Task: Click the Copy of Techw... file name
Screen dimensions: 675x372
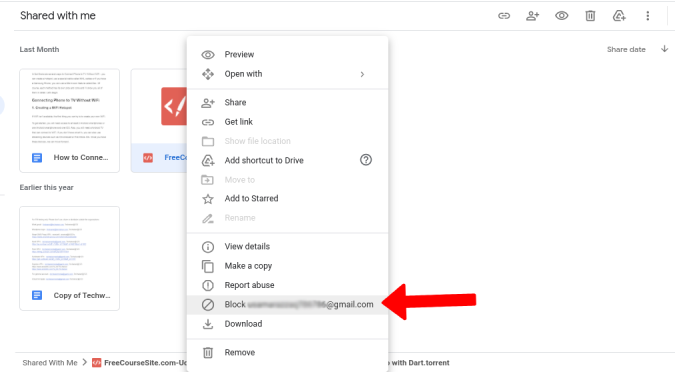Action: click(x=82, y=295)
